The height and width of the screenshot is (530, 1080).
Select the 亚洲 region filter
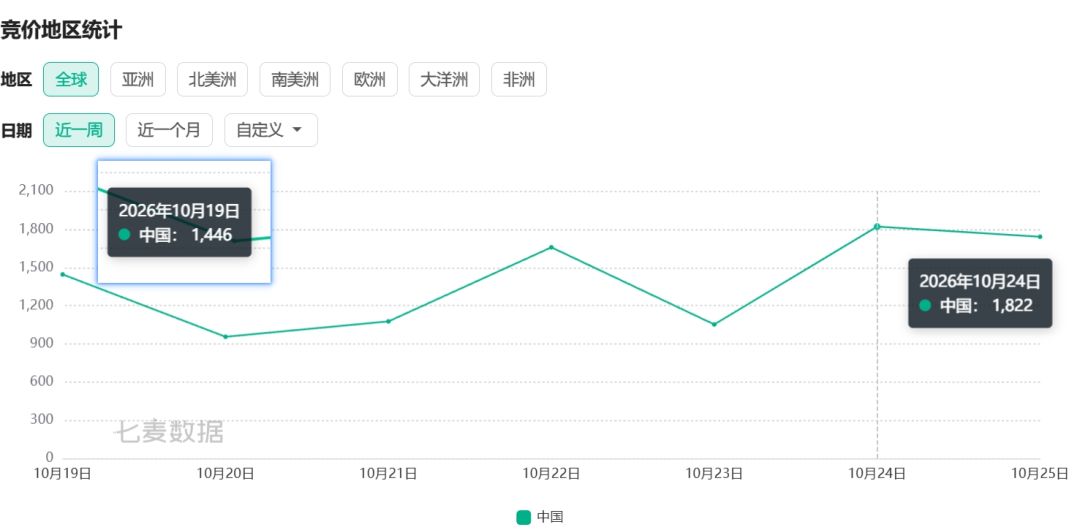tap(138, 79)
